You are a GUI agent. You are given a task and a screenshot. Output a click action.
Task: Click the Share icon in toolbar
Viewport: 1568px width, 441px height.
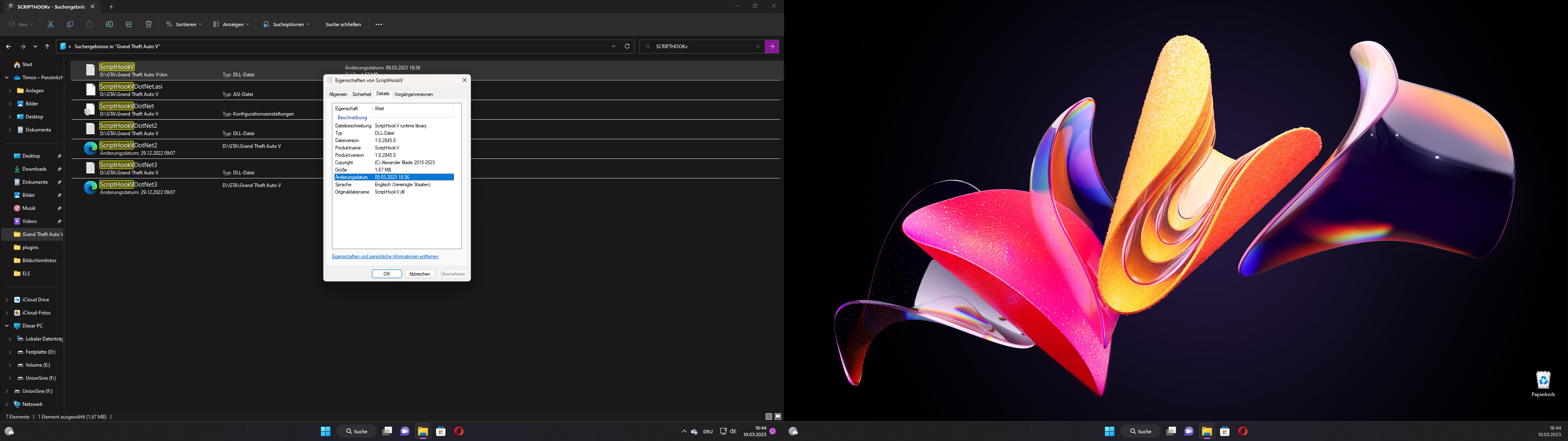coord(129,24)
